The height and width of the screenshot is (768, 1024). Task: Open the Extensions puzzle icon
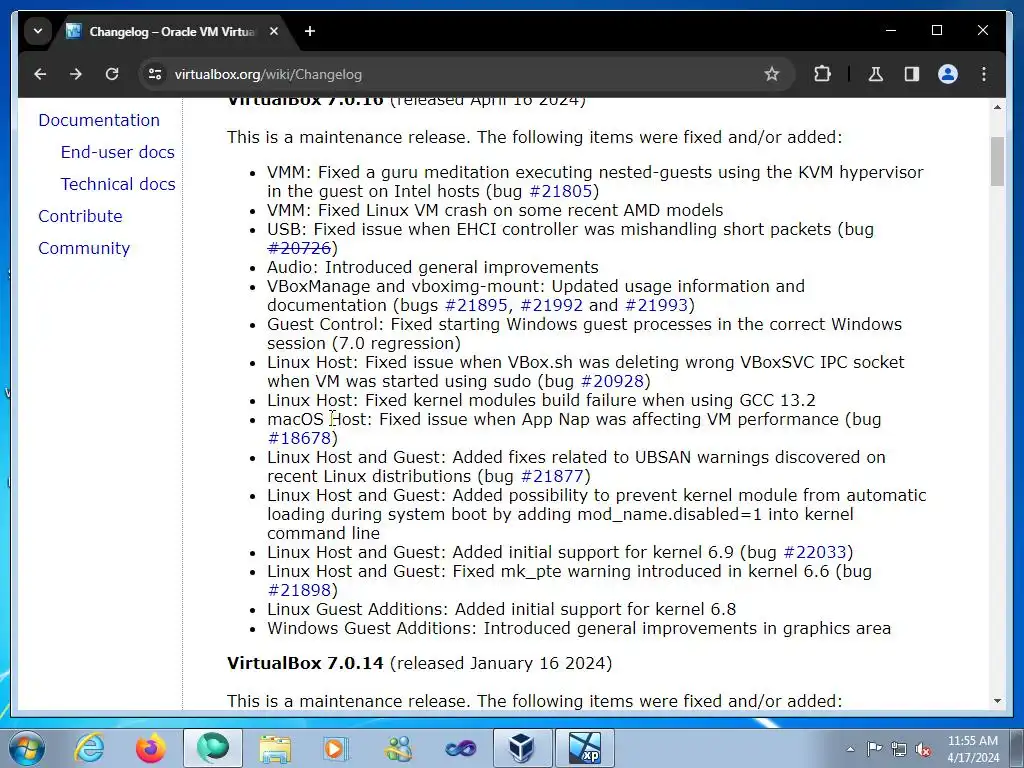pos(822,74)
